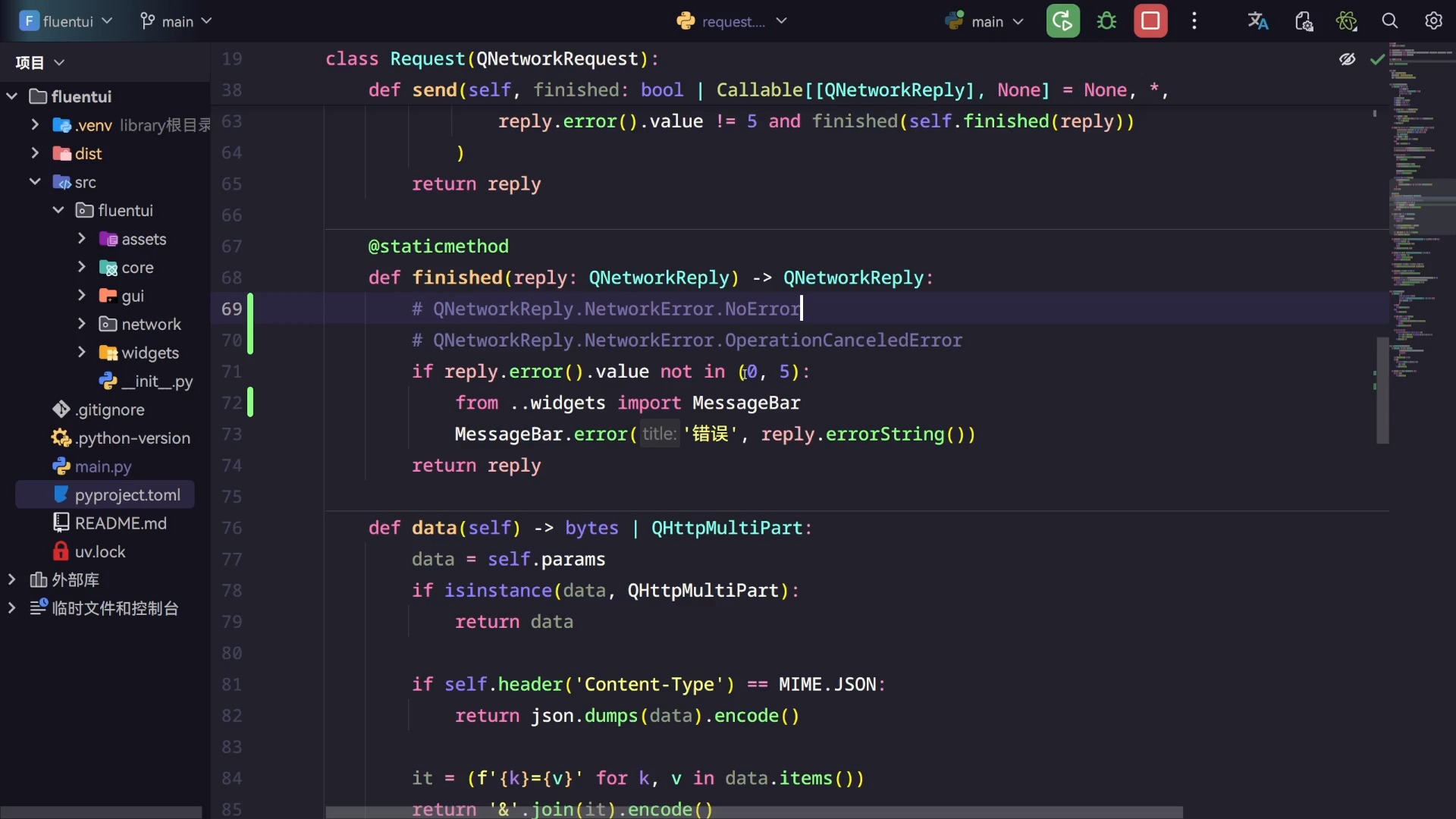
Task: Open the request file tab dropdown
Action: pos(732,21)
